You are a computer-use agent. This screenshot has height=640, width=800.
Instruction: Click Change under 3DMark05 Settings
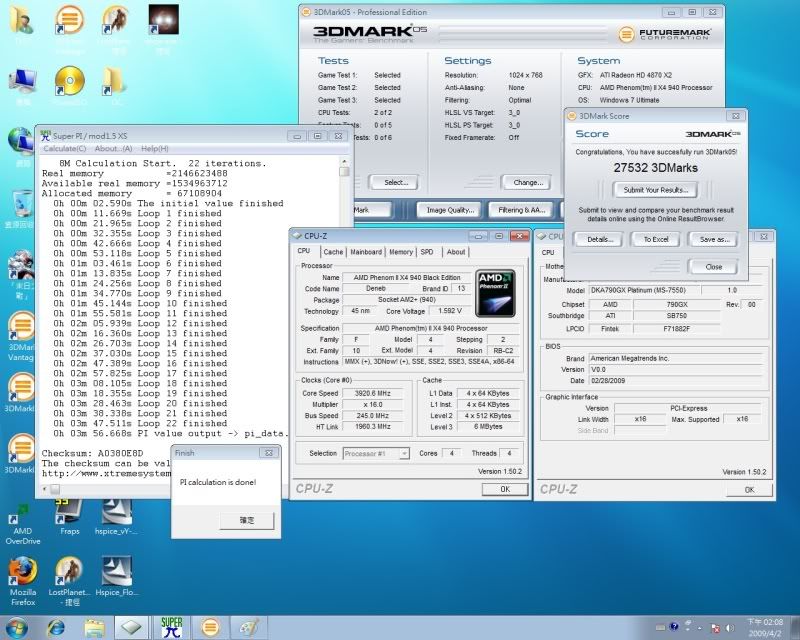point(528,182)
